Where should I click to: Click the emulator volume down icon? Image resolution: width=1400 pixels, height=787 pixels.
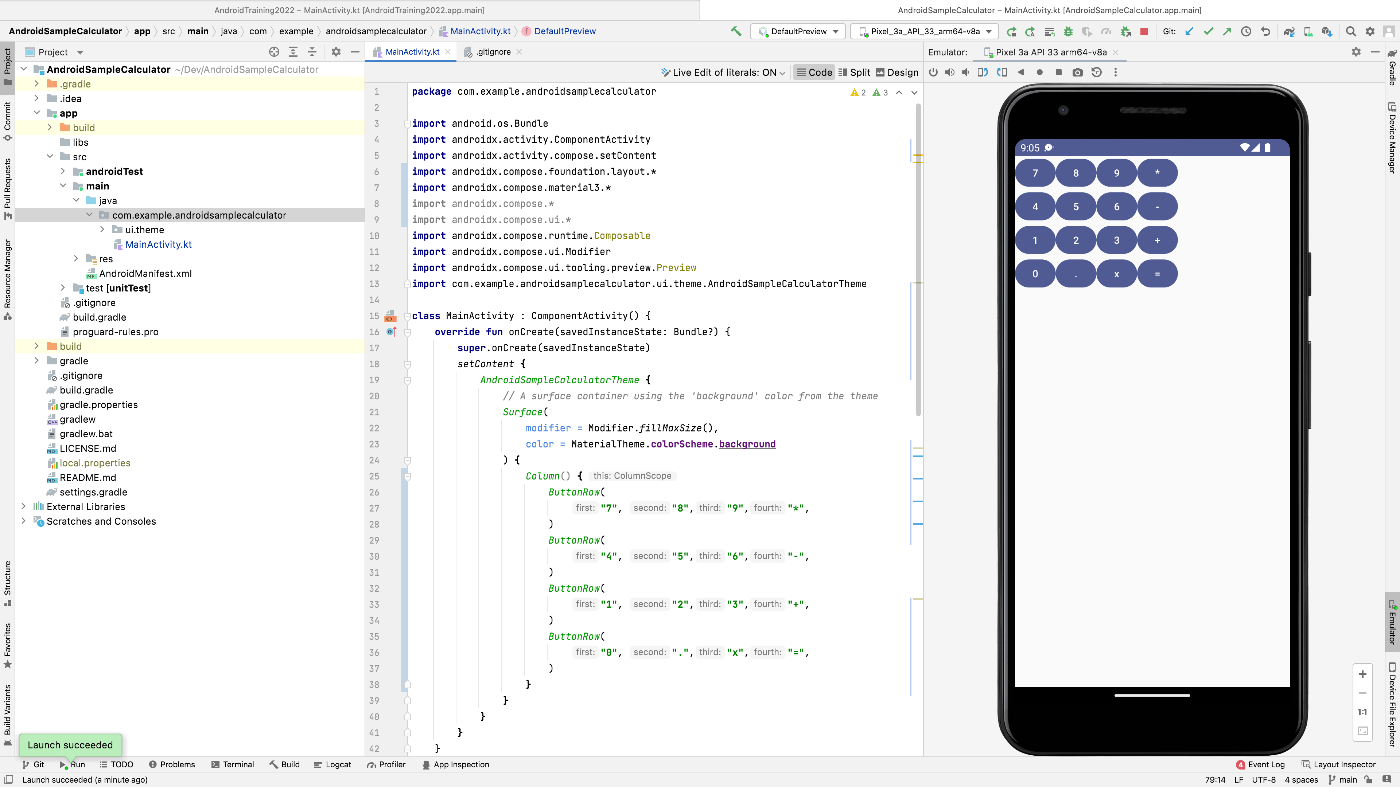(x=967, y=72)
